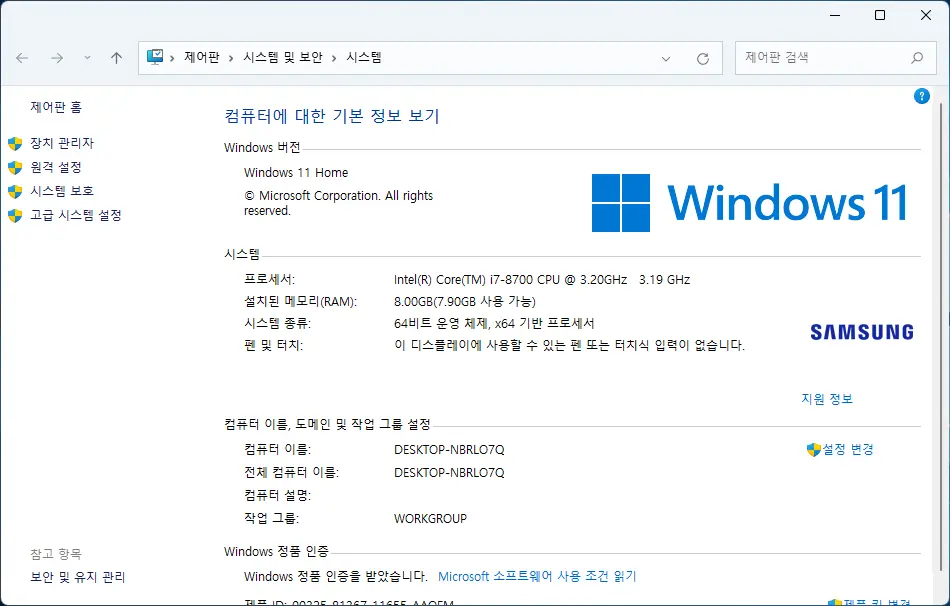The image size is (950, 606).
Task: Click the 64비트 운영 체제 system type value
Action: (494, 323)
